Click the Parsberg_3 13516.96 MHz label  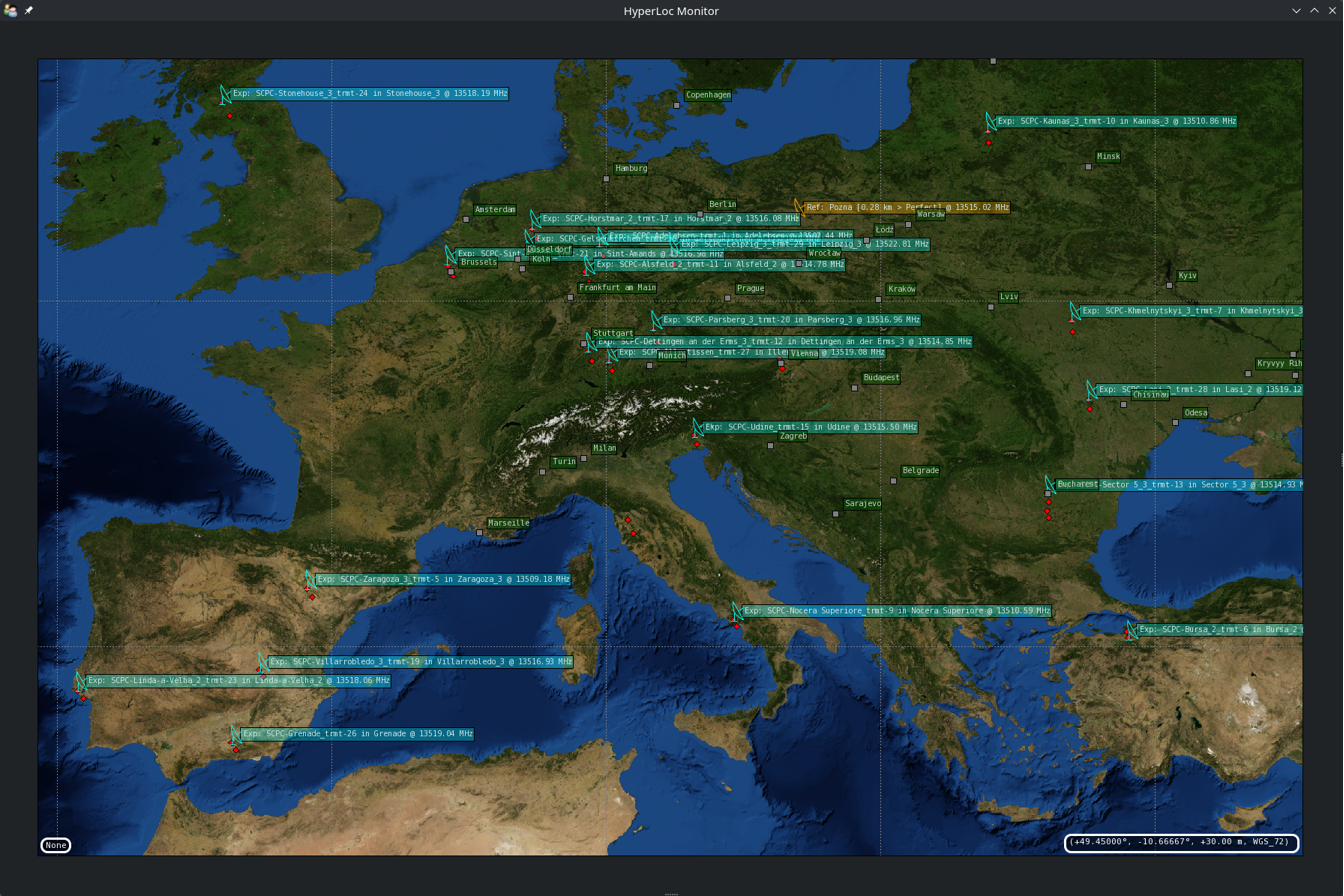pyautogui.click(x=791, y=320)
